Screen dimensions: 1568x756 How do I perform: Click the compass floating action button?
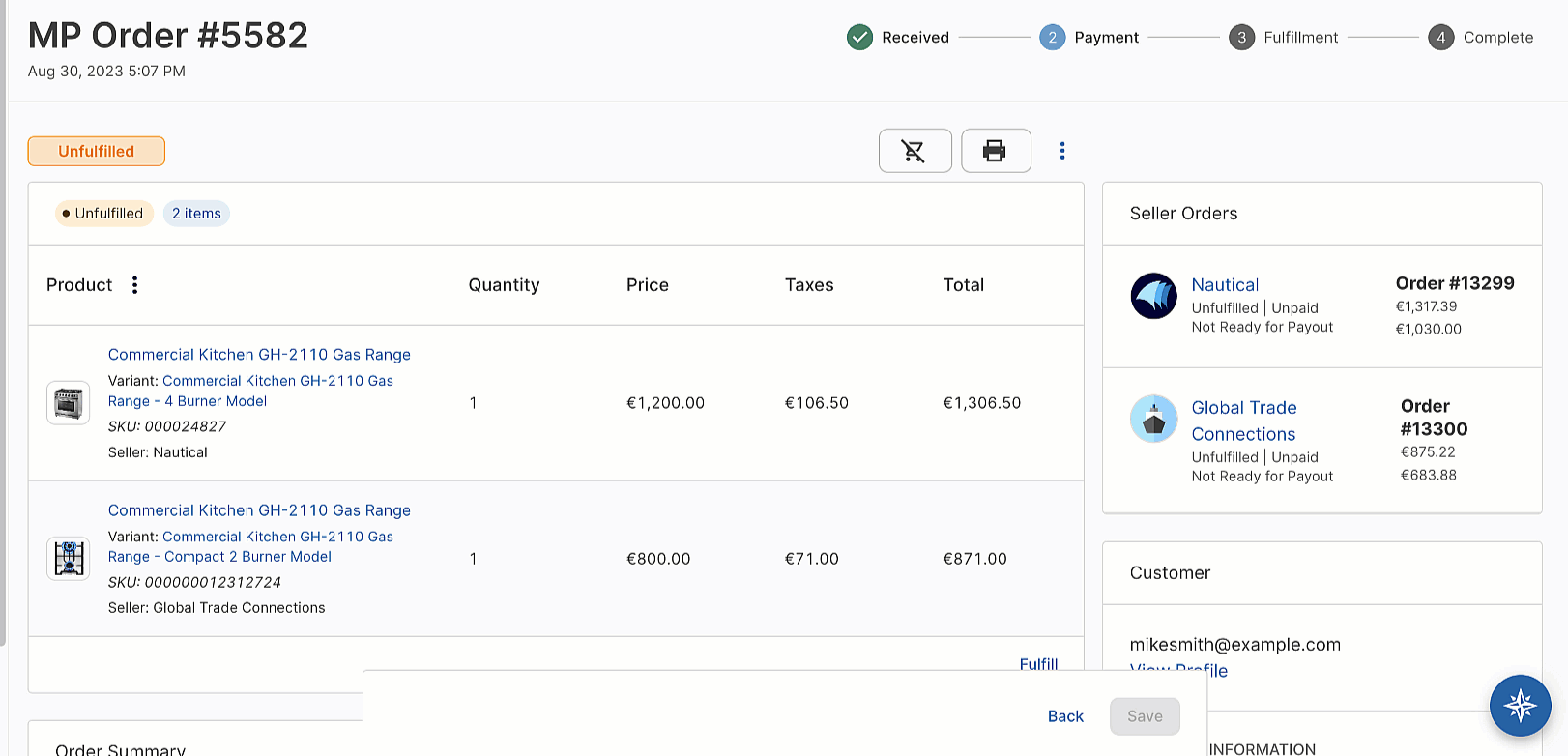pyautogui.click(x=1520, y=706)
